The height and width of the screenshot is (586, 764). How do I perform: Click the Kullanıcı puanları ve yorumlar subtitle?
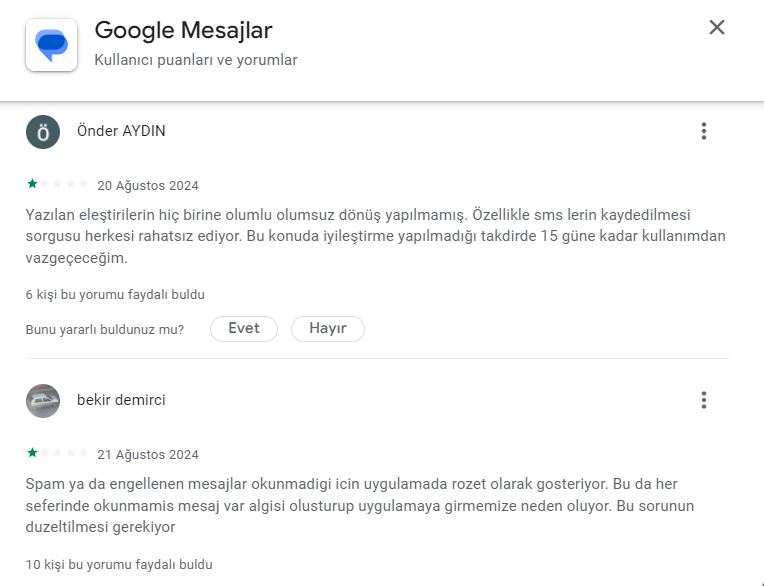tap(195, 60)
